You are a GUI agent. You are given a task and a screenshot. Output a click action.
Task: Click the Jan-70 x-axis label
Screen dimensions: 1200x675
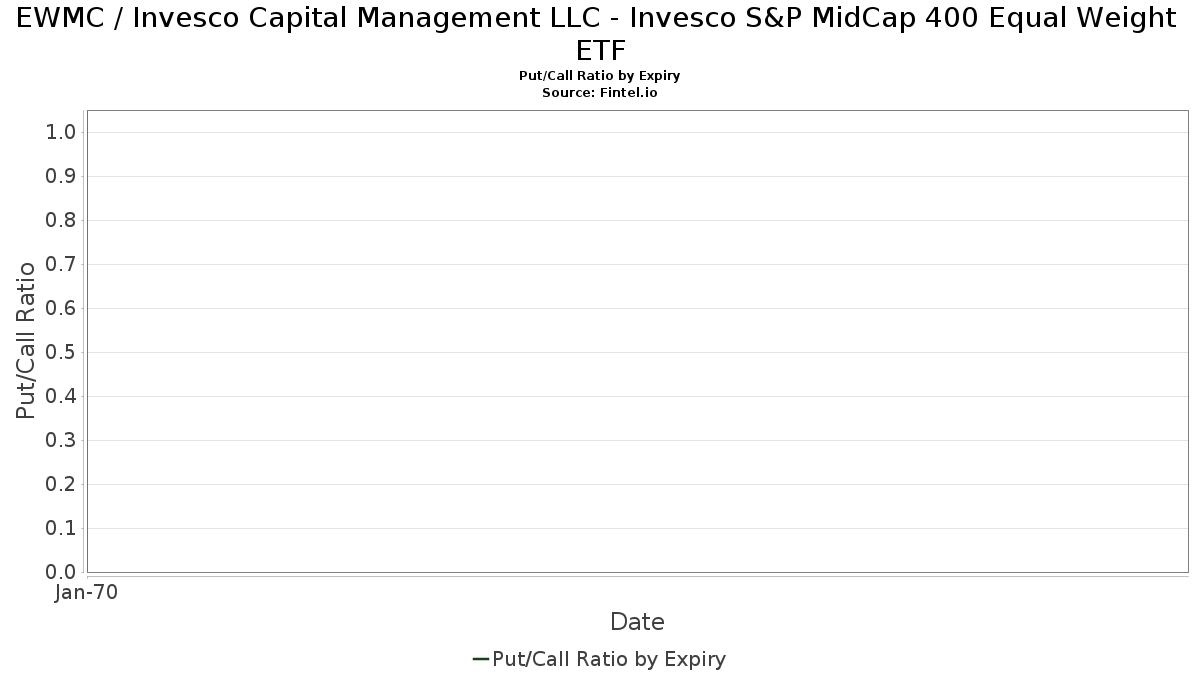[x=87, y=592]
